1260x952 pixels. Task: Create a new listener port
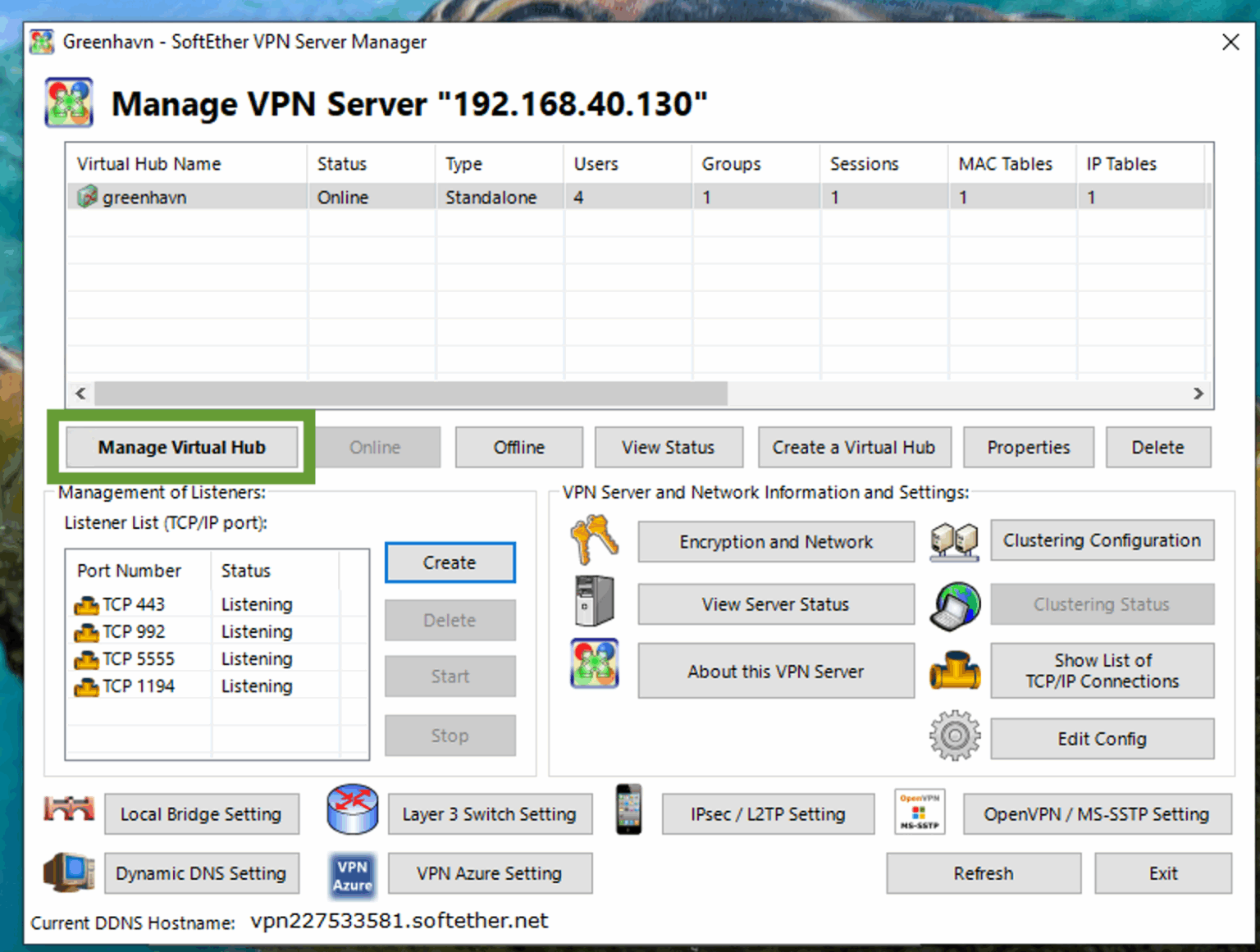click(450, 563)
